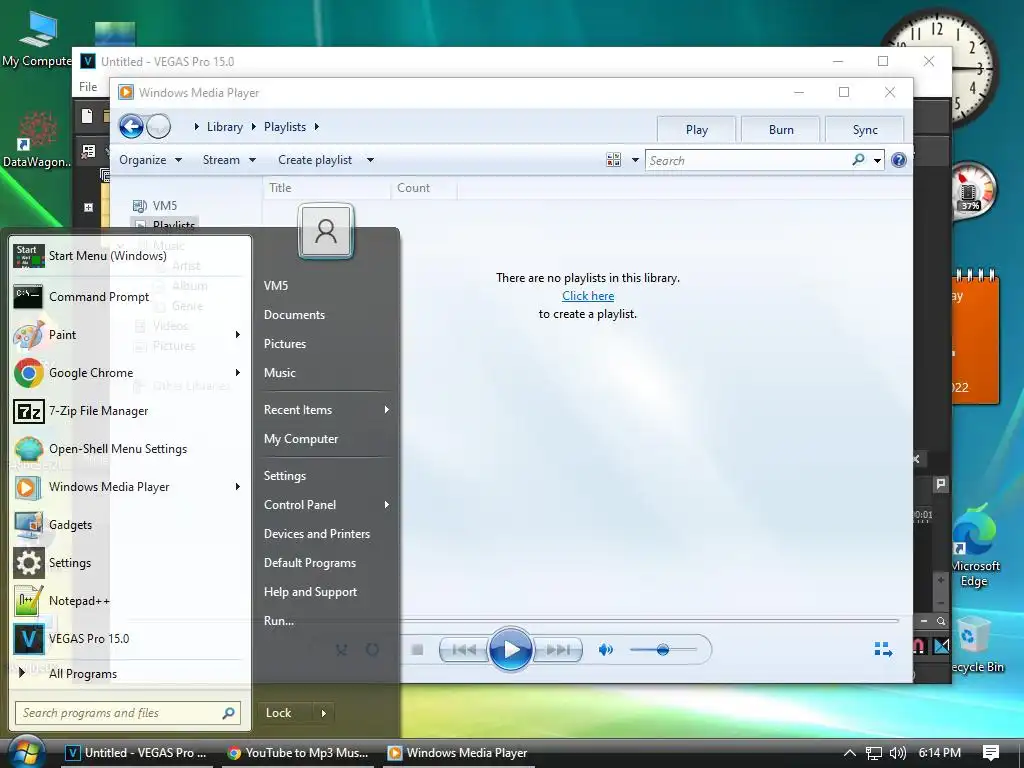Open the notification center in the taskbar
This screenshot has width=1024, height=768.
point(991,752)
